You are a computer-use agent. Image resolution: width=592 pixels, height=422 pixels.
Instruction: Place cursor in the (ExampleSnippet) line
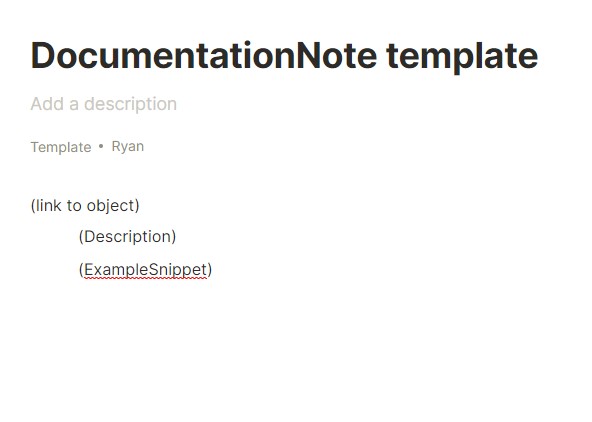tap(145, 270)
